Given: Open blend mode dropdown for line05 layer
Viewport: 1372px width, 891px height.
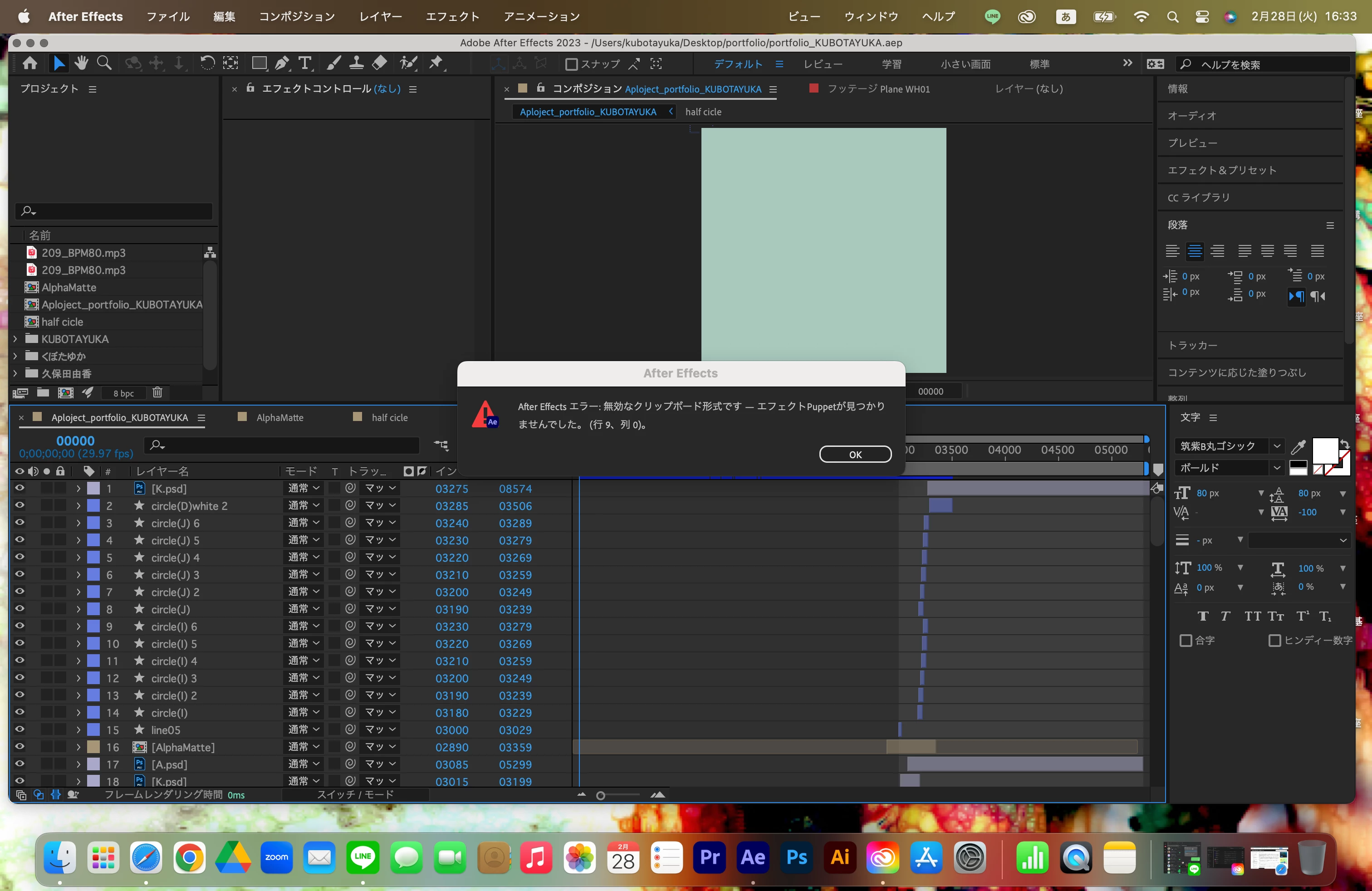Looking at the screenshot, I should click(x=304, y=729).
